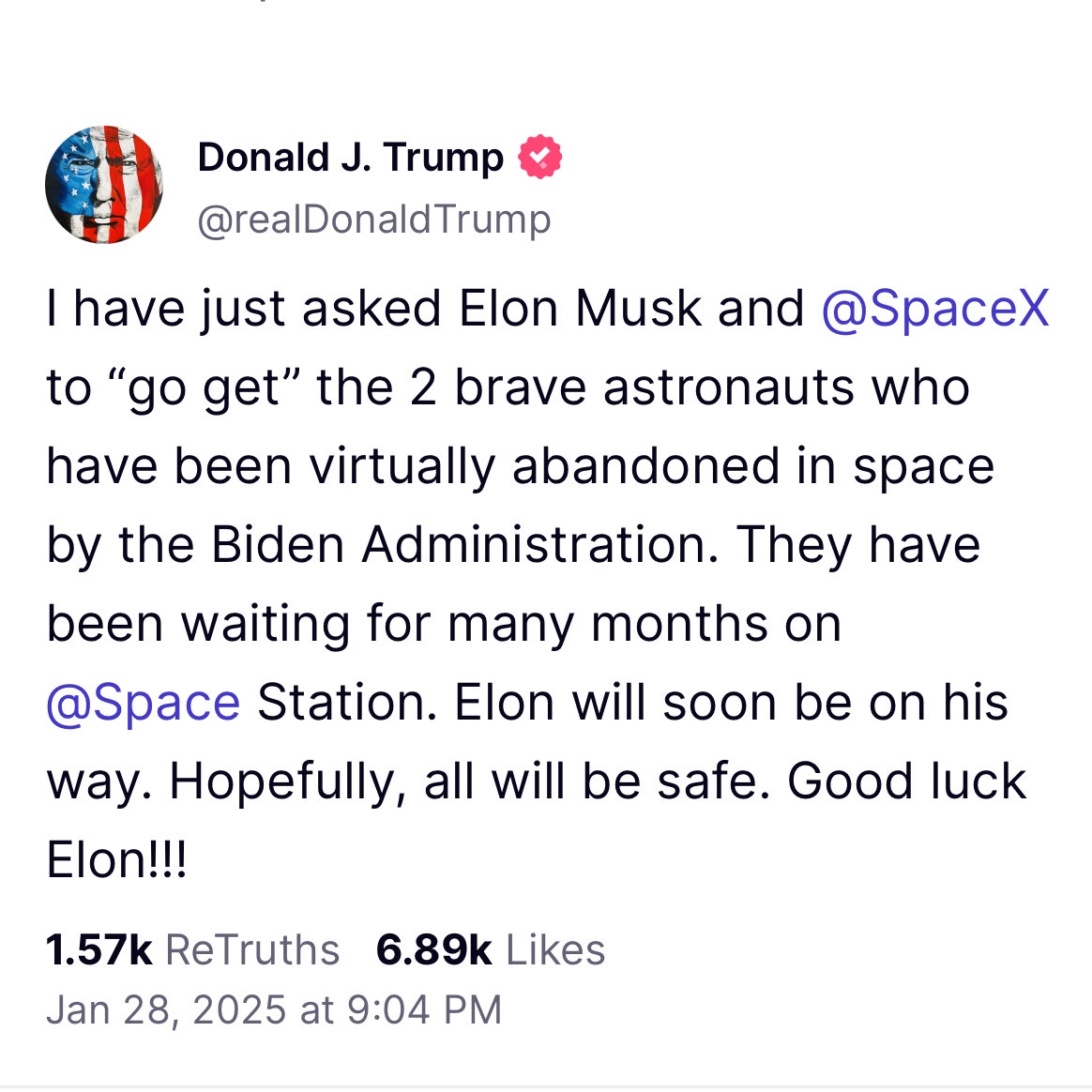
Task: View the 1.57k ReTruths list
Action: [x=193, y=950]
